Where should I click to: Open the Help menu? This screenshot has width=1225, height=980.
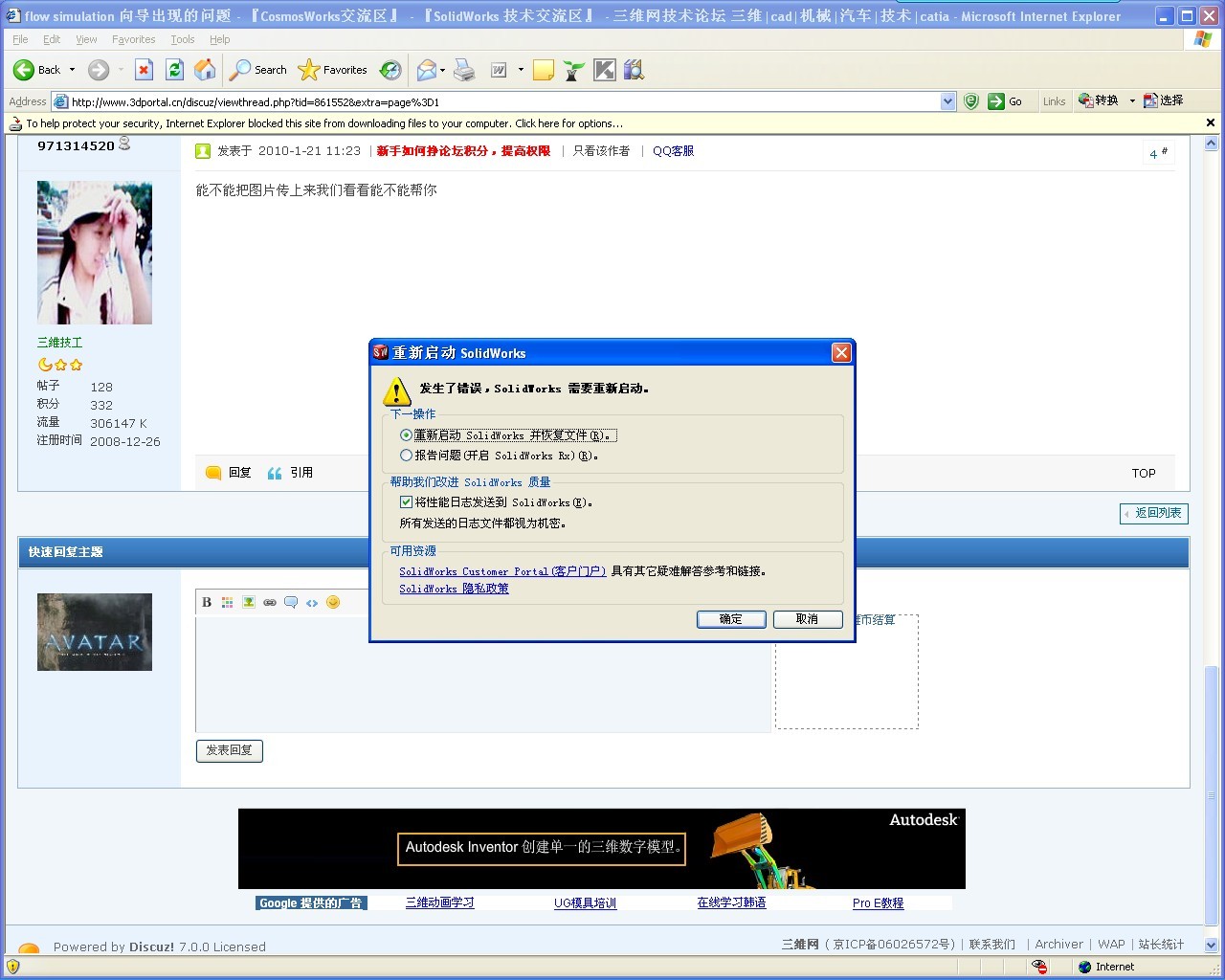pos(220,39)
